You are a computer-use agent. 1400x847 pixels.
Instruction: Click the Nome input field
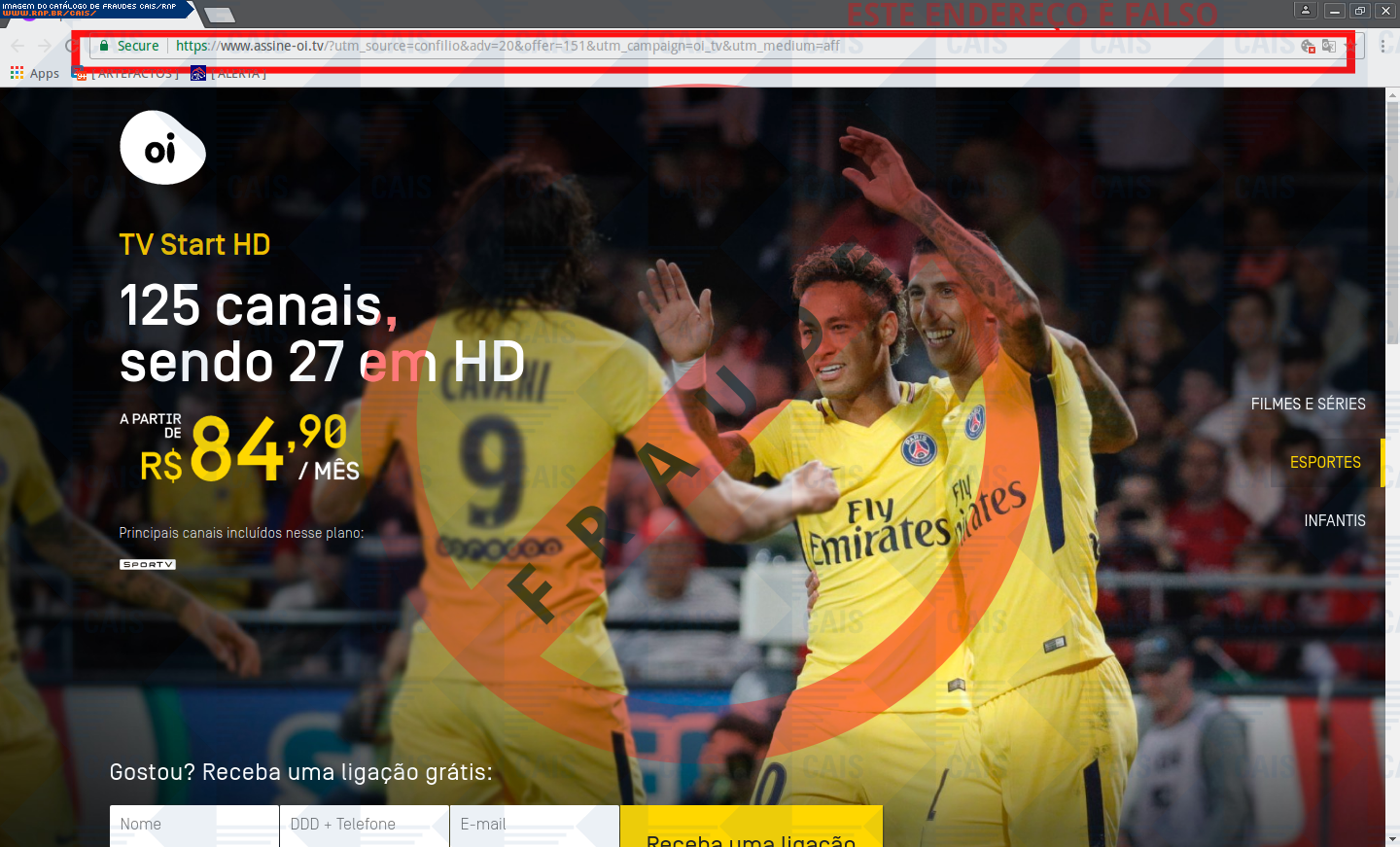point(194,825)
